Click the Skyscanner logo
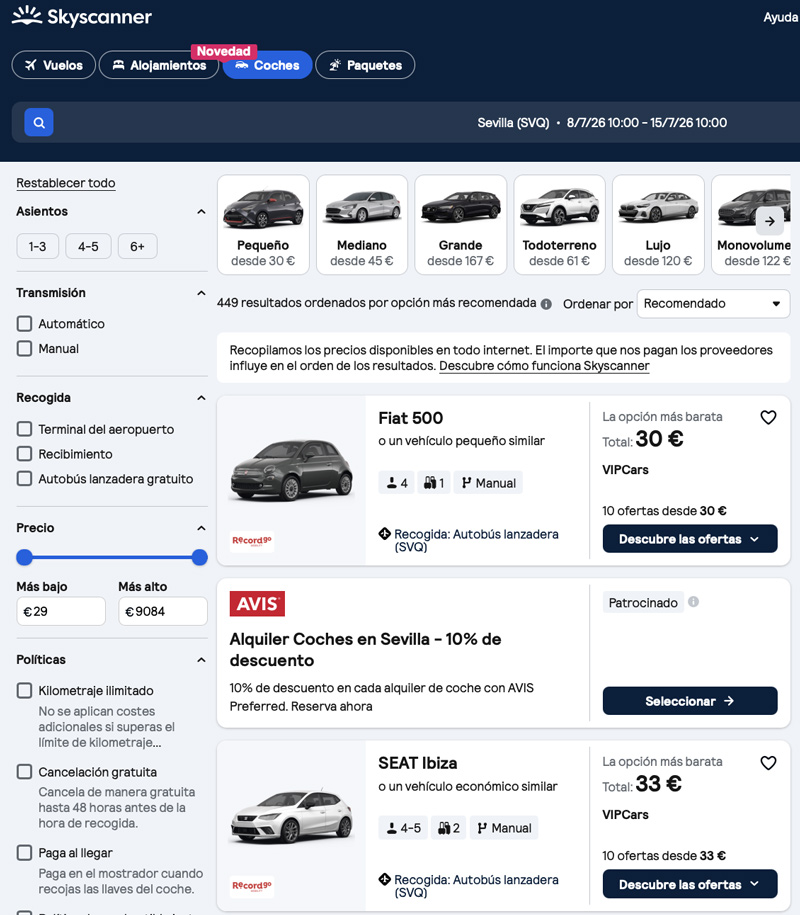 click(x=82, y=16)
